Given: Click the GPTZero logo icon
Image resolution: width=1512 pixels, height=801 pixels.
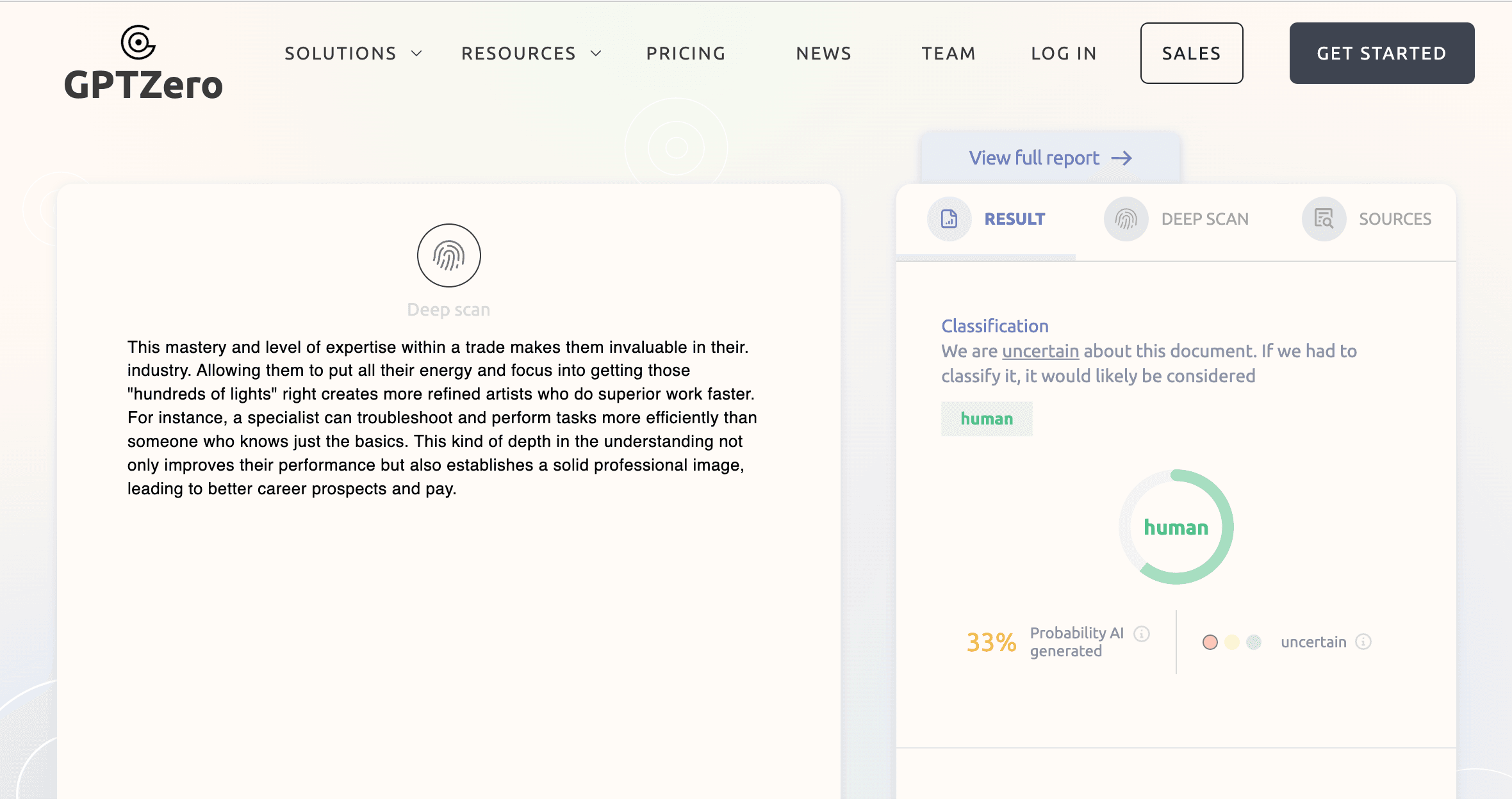Looking at the screenshot, I should [x=138, y=43].
